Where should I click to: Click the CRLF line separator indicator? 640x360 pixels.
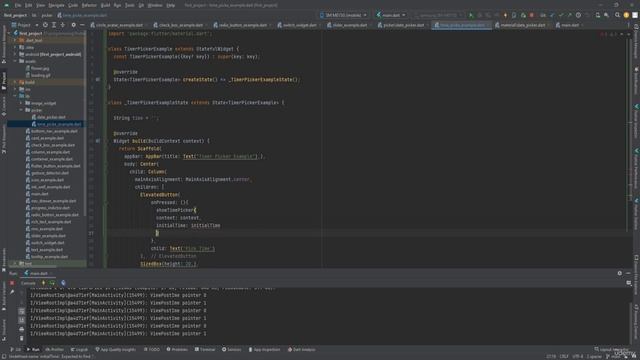pos(564,356)
